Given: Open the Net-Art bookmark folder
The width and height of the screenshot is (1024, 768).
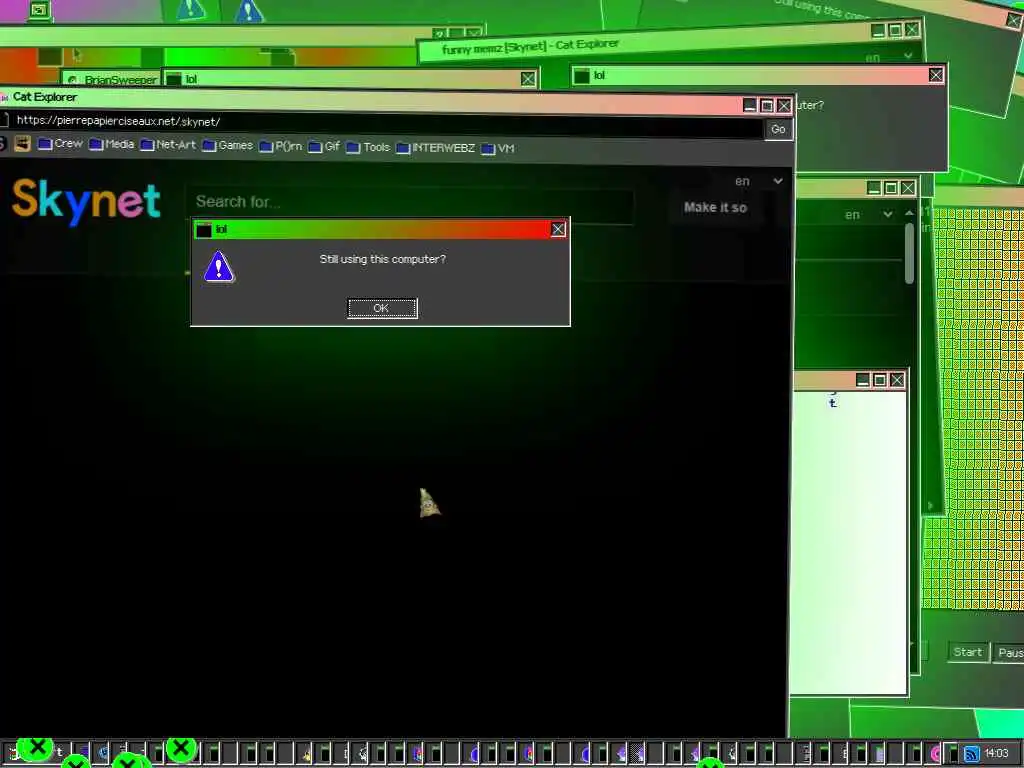Looking at the screenshot, I should point(168,144).
